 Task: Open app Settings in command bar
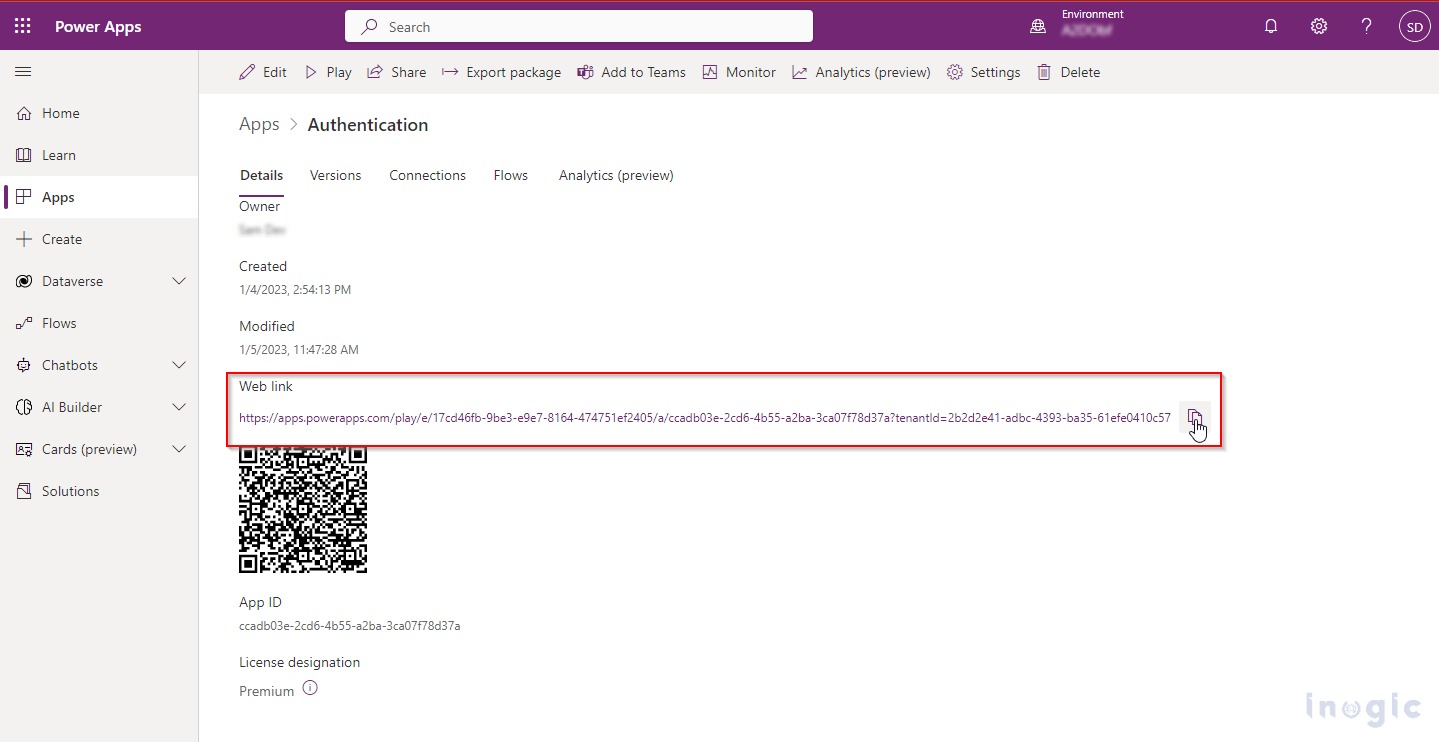[x=983, y=72]
